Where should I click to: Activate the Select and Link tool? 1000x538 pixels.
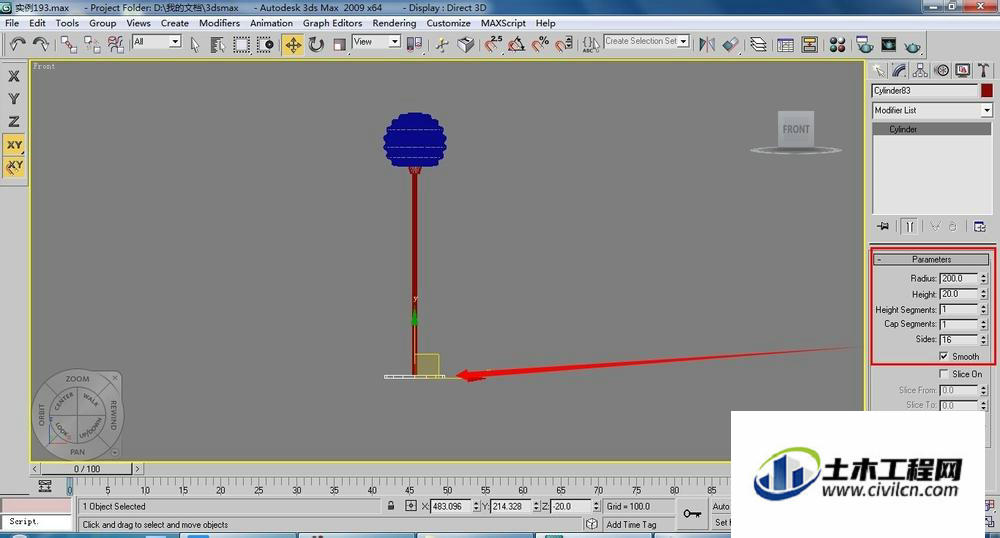click(x=69, y=44)
